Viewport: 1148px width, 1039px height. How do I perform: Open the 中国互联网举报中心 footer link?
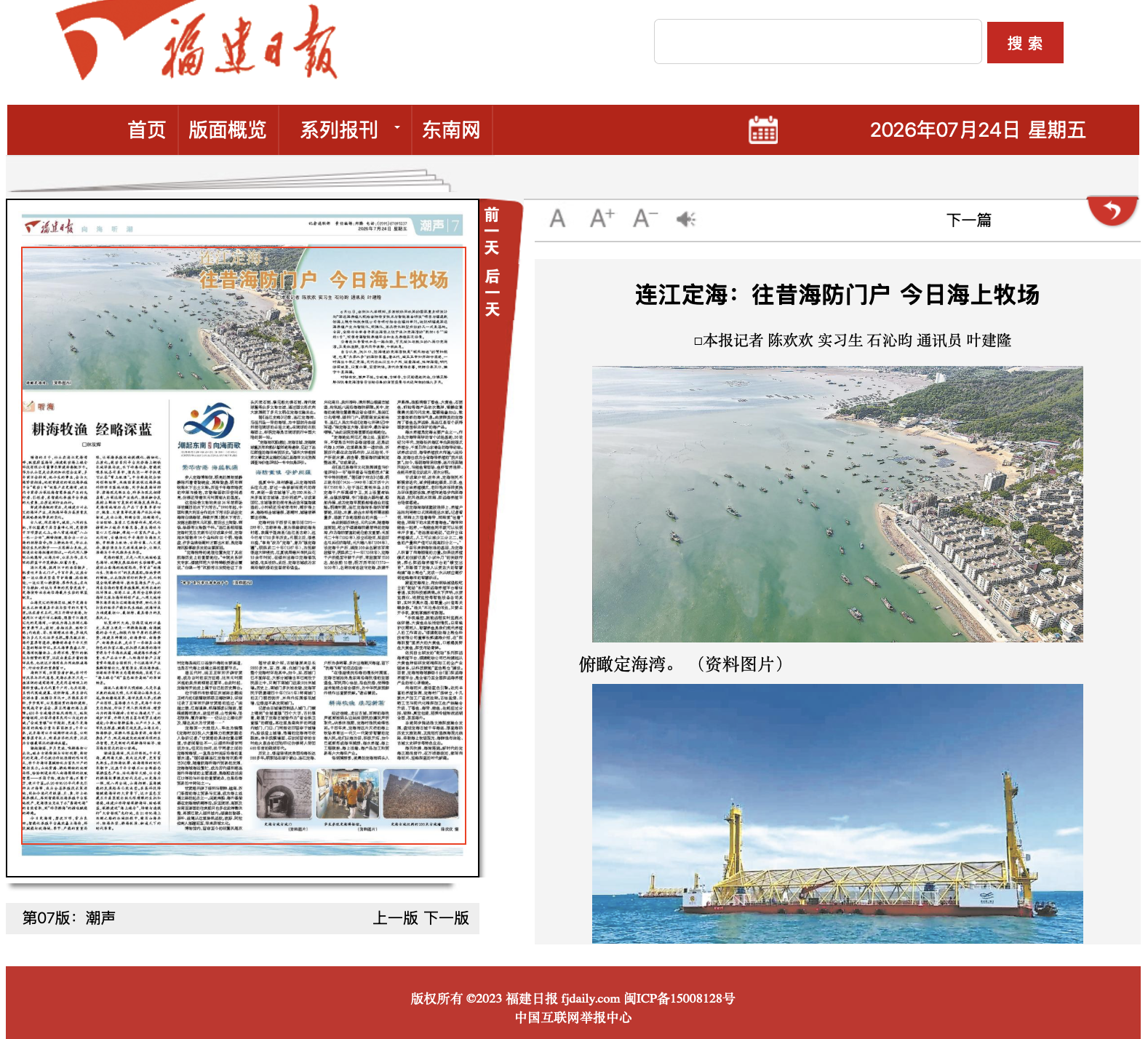[573, 1018]
